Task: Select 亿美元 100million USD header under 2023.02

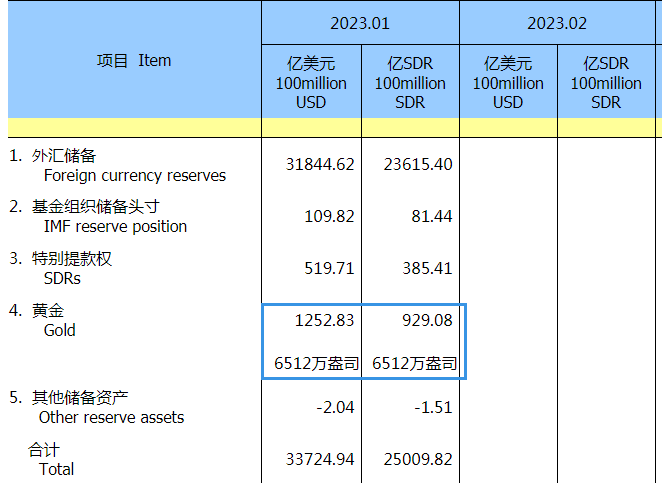Action: 508,82
